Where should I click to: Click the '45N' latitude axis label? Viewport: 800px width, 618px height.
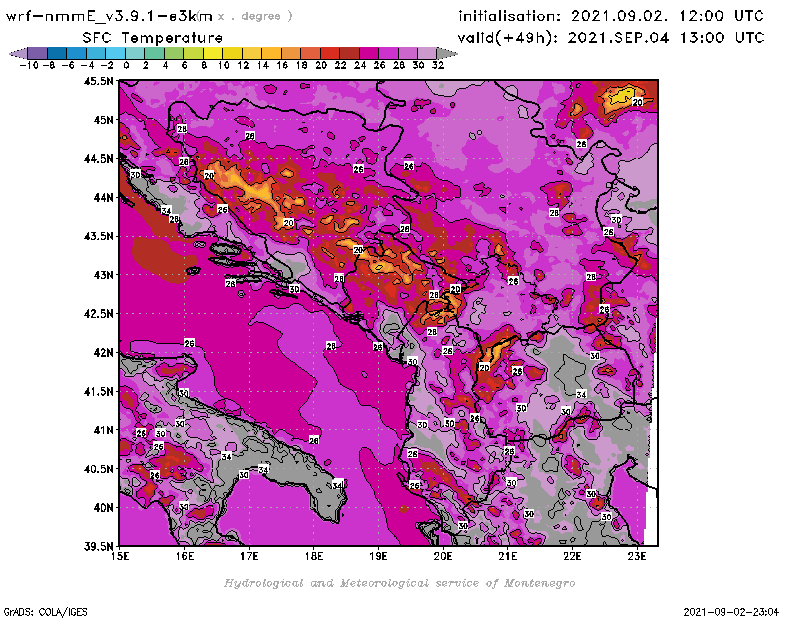pos(103,120)
